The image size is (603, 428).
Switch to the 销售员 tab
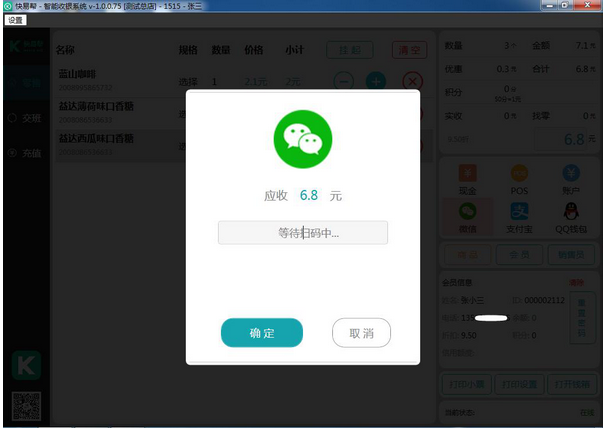coord(571,255)
